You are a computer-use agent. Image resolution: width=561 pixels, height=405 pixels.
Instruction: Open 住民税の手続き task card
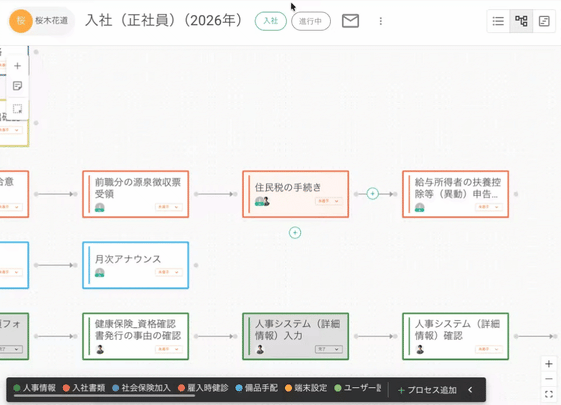pos(296,194)
